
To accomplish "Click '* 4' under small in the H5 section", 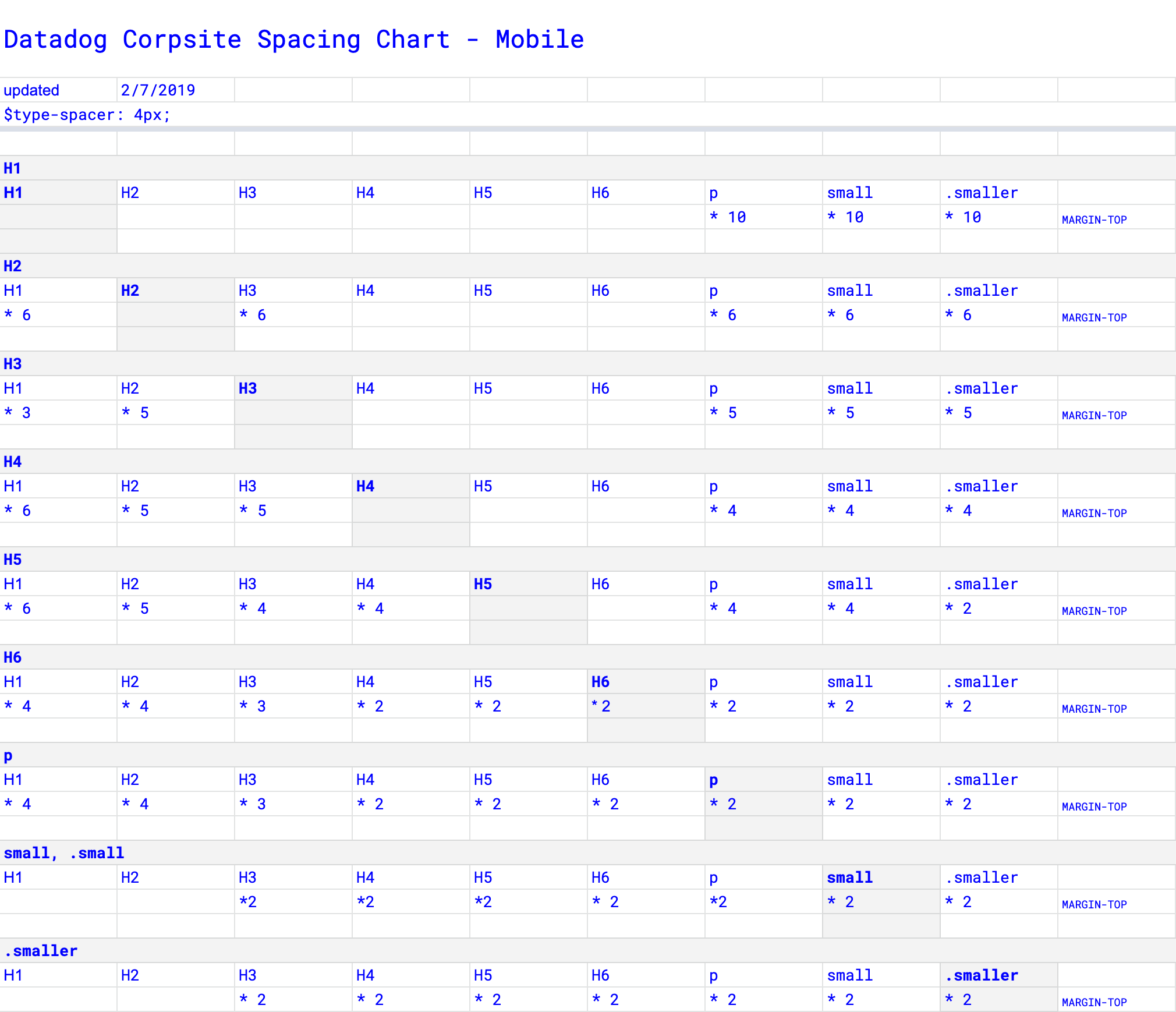I will tap(841, 608).
